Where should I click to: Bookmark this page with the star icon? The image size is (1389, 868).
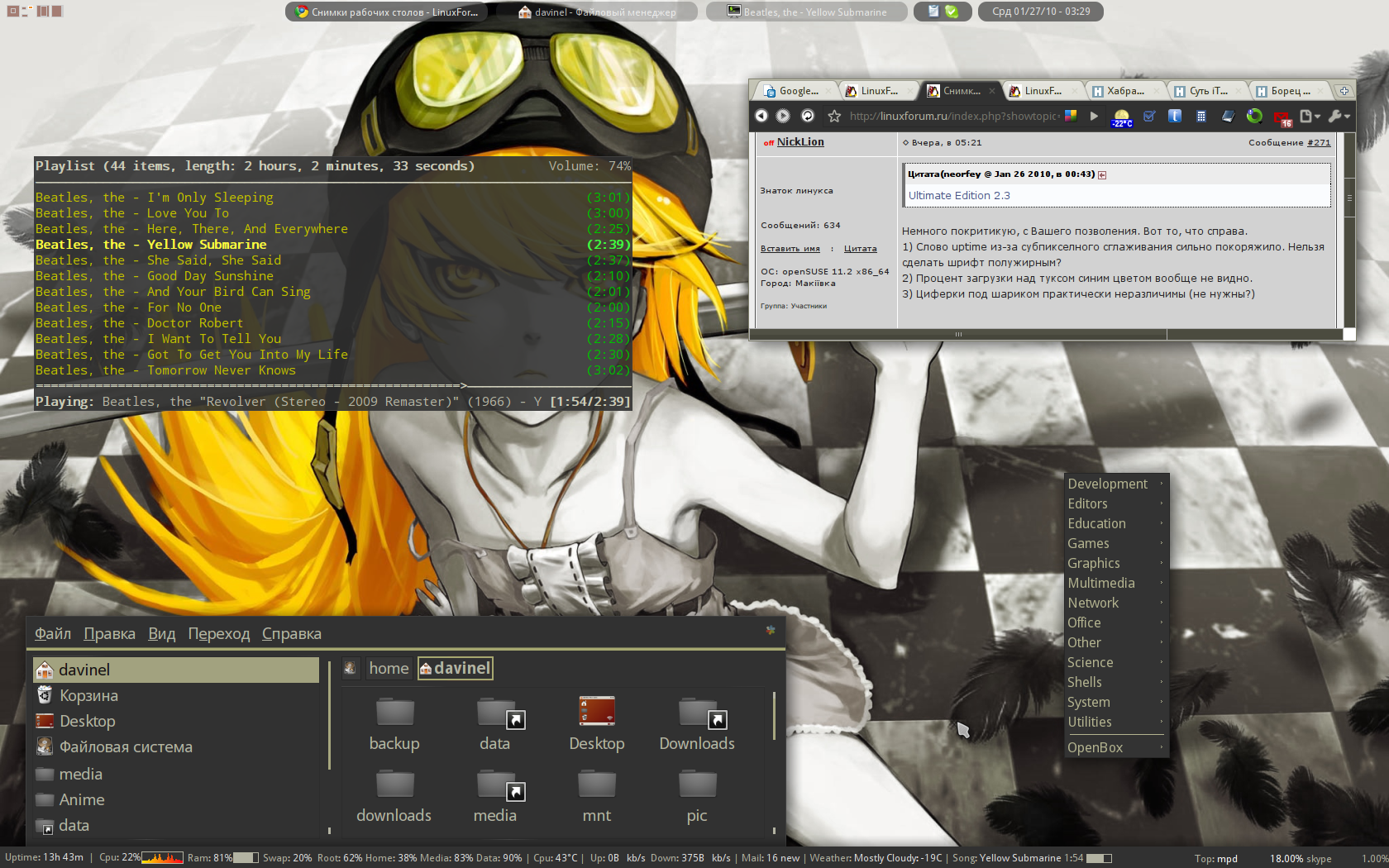pos(834,117)
